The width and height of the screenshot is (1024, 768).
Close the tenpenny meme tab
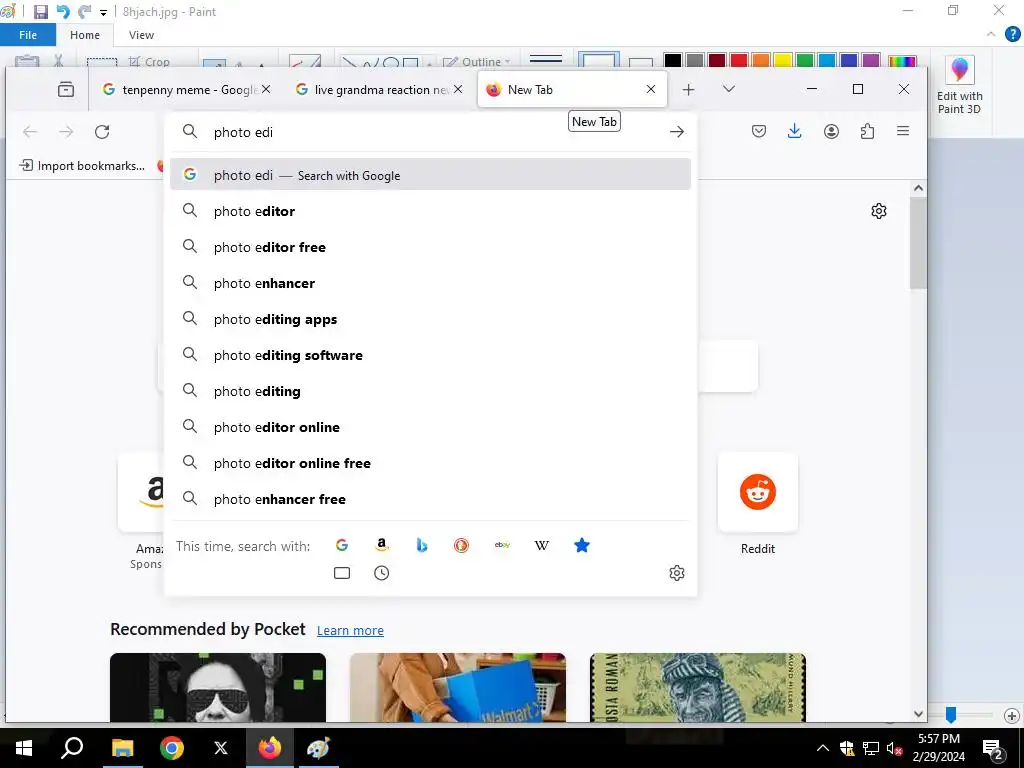click(x=266, y=89)
